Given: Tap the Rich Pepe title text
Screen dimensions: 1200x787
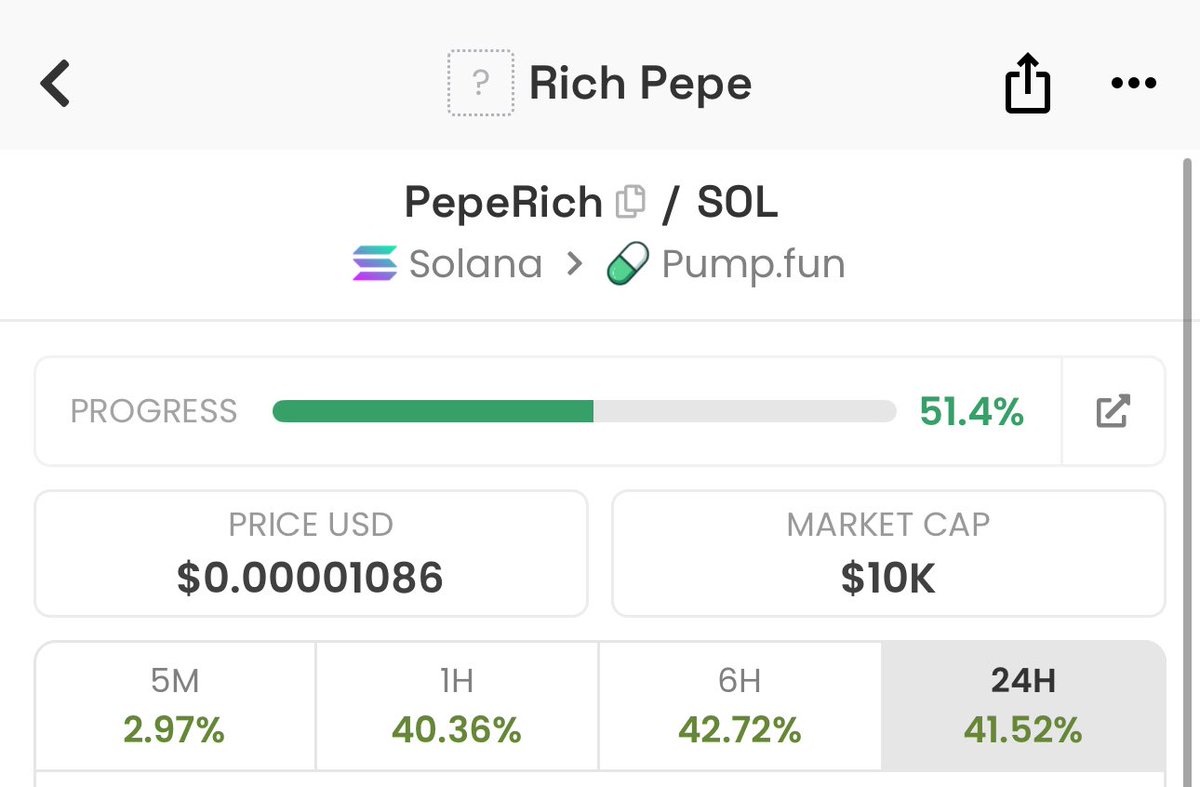Looking at the screenshot, I should pos(640,84).
